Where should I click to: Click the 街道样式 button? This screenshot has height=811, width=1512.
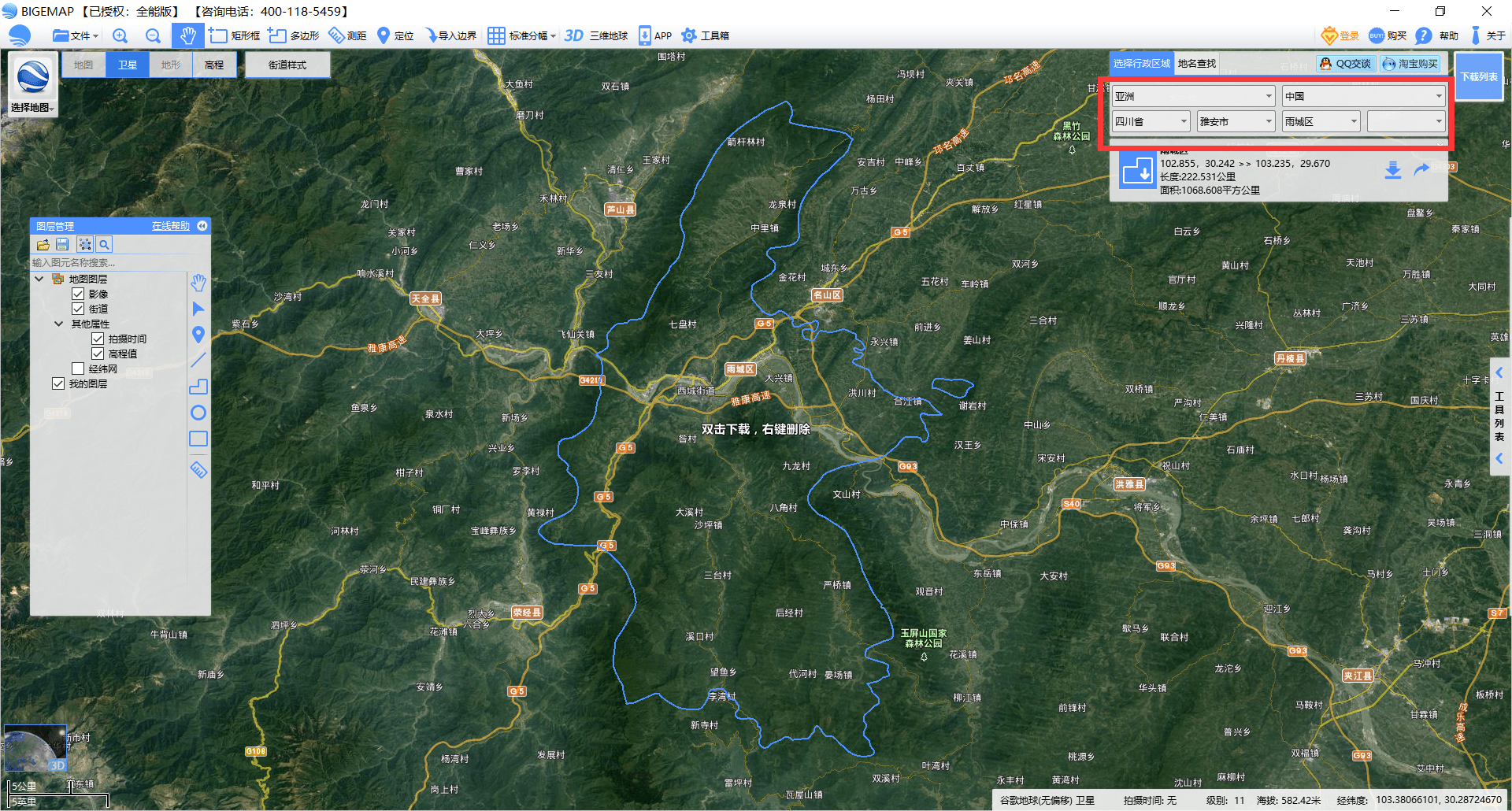pyautogui.click(x=287, y=65)
